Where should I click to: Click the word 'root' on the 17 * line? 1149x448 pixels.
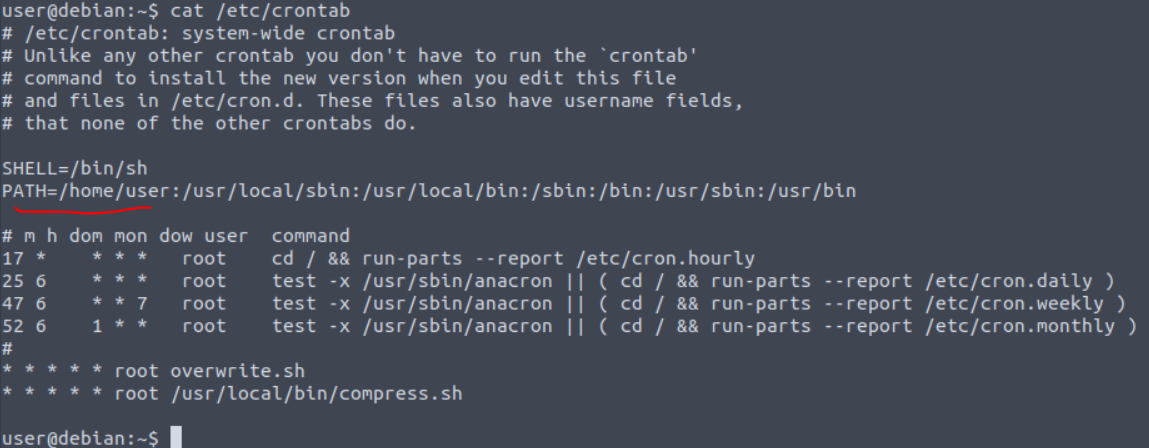(204, 259)
